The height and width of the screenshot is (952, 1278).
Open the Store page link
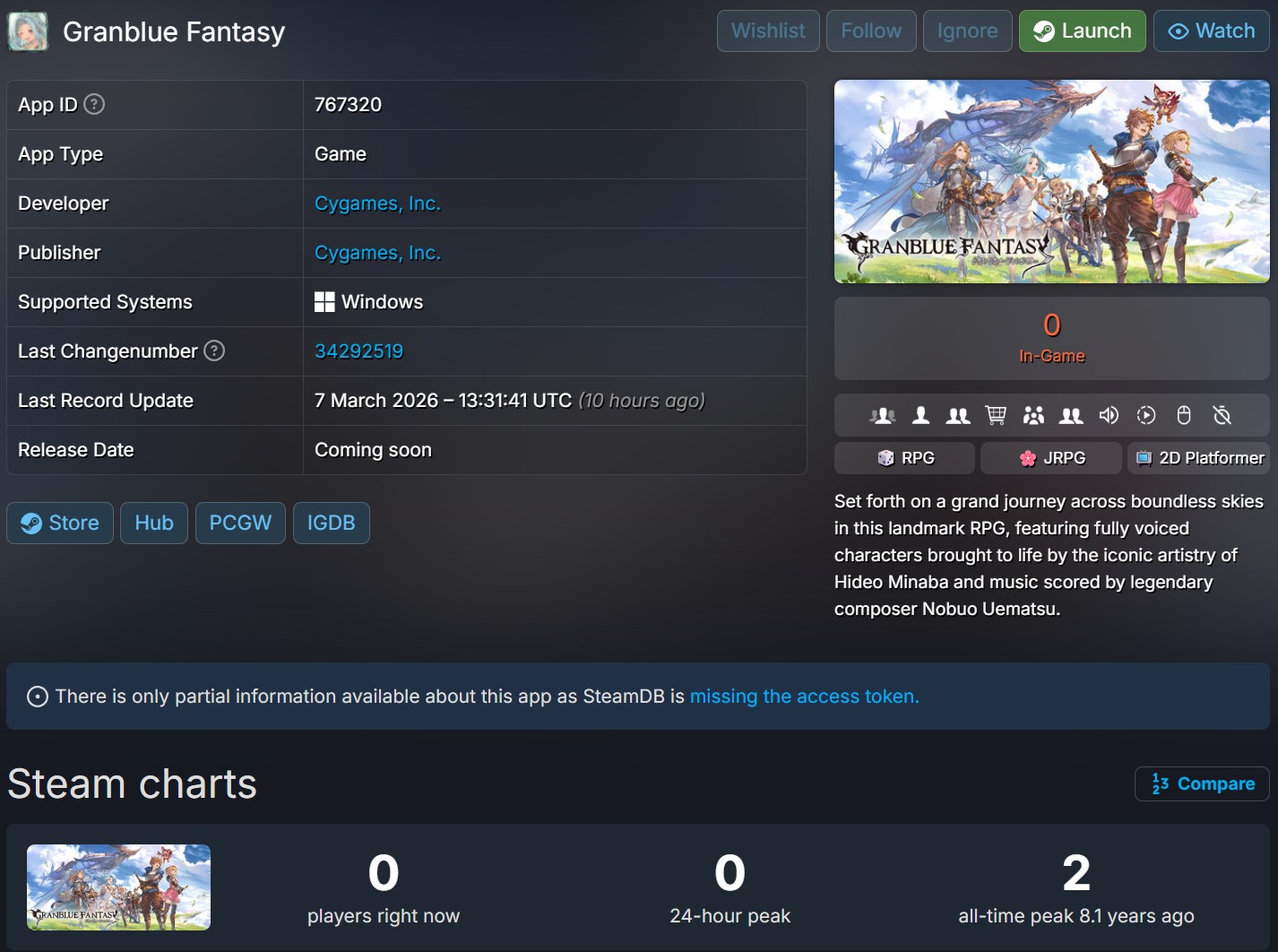click(60, 523)
